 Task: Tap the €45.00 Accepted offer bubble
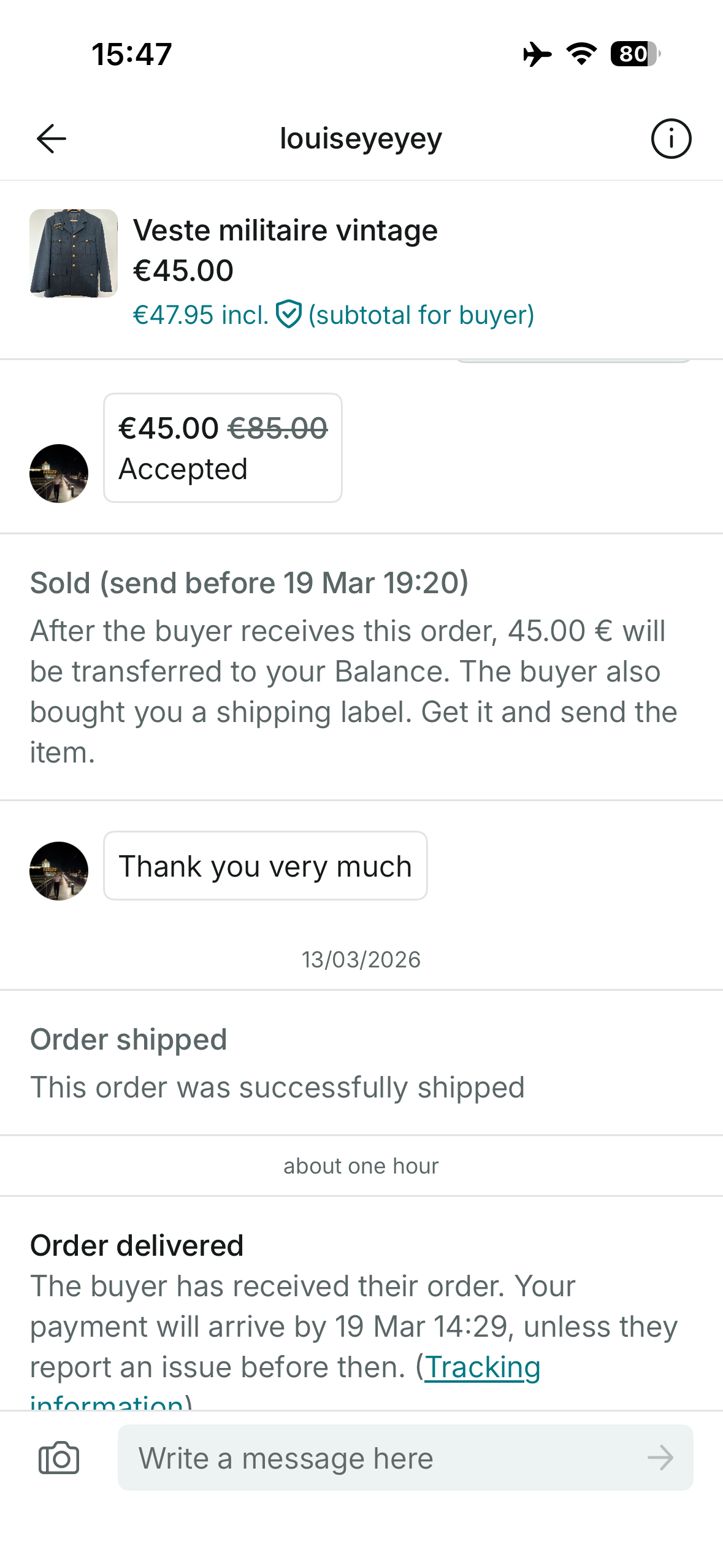(x=223, y=448)
